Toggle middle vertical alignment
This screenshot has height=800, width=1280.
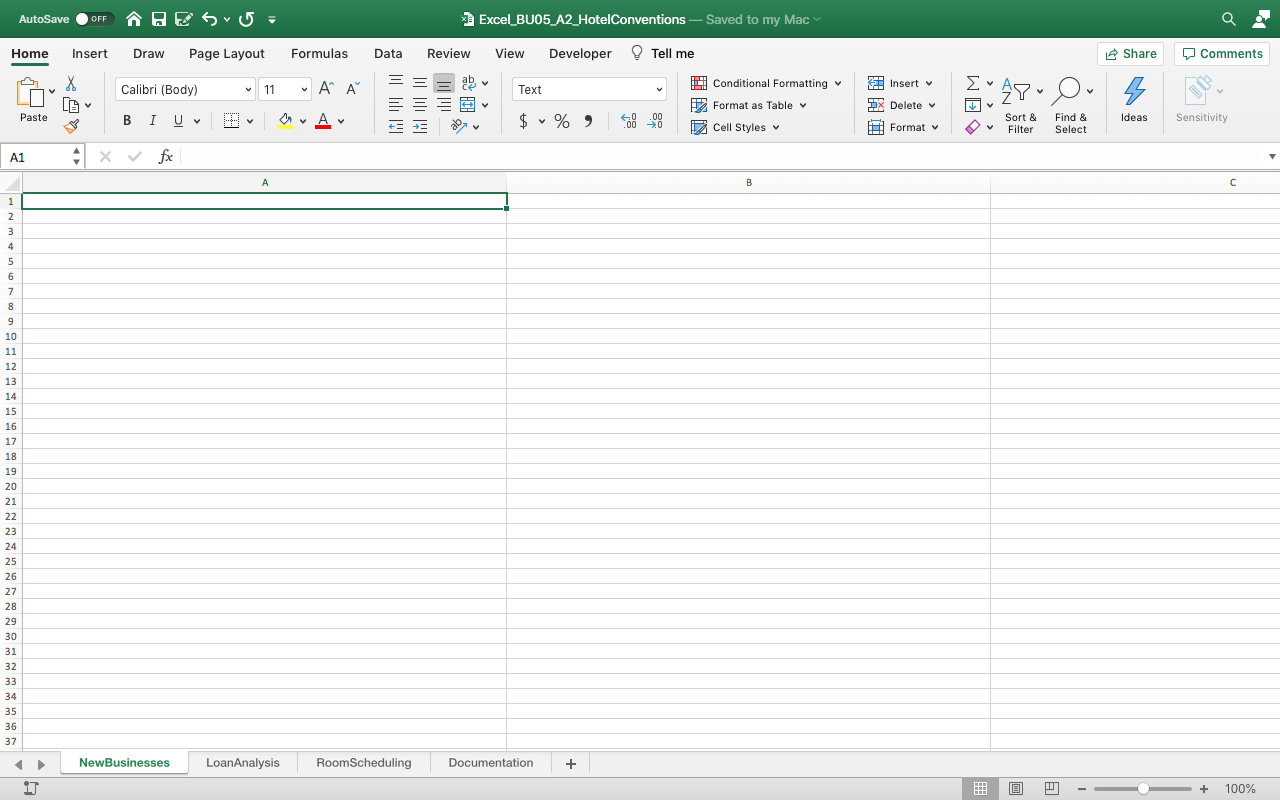pos(420,83)
